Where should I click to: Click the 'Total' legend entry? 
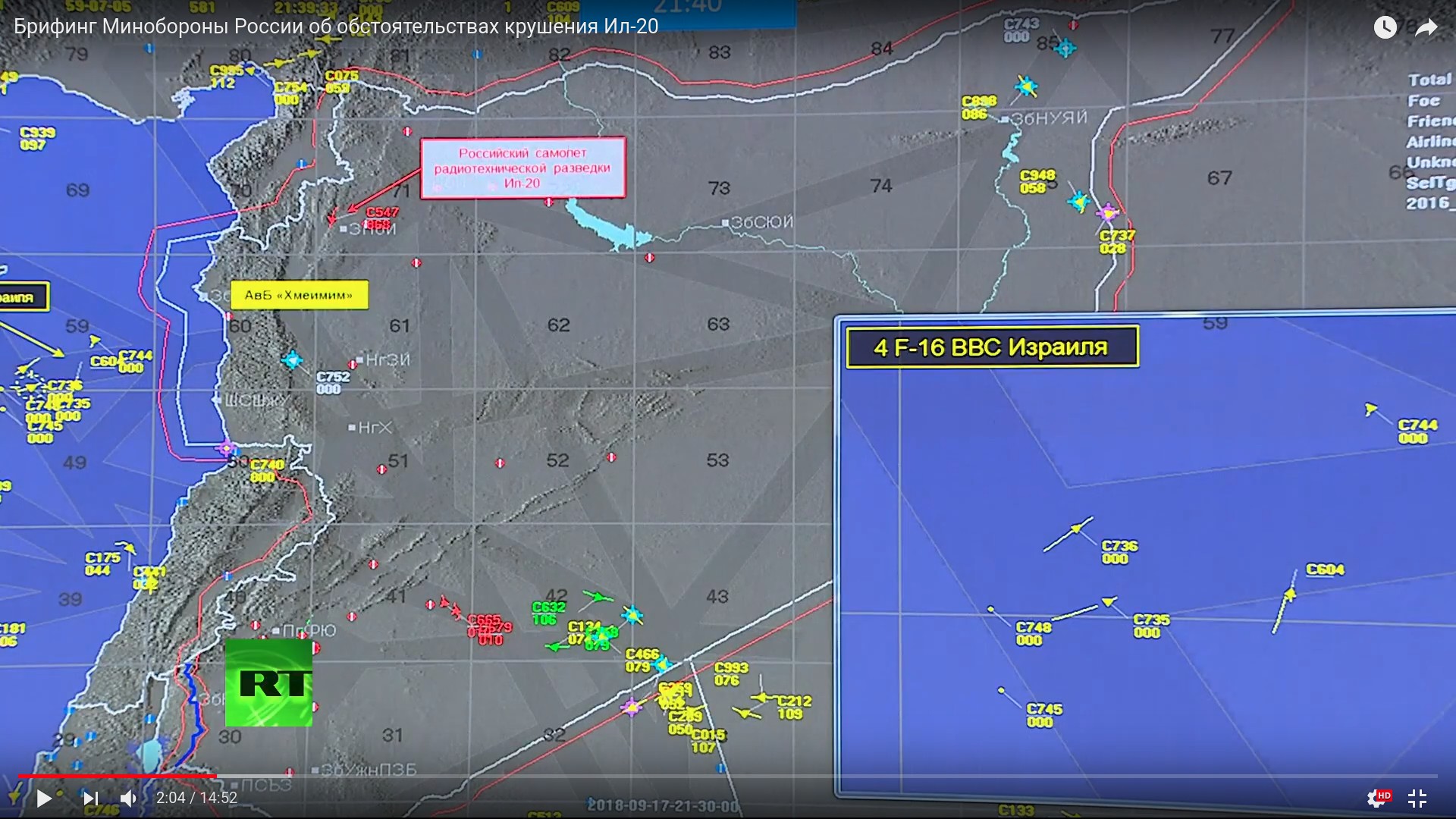[1429, 80]
